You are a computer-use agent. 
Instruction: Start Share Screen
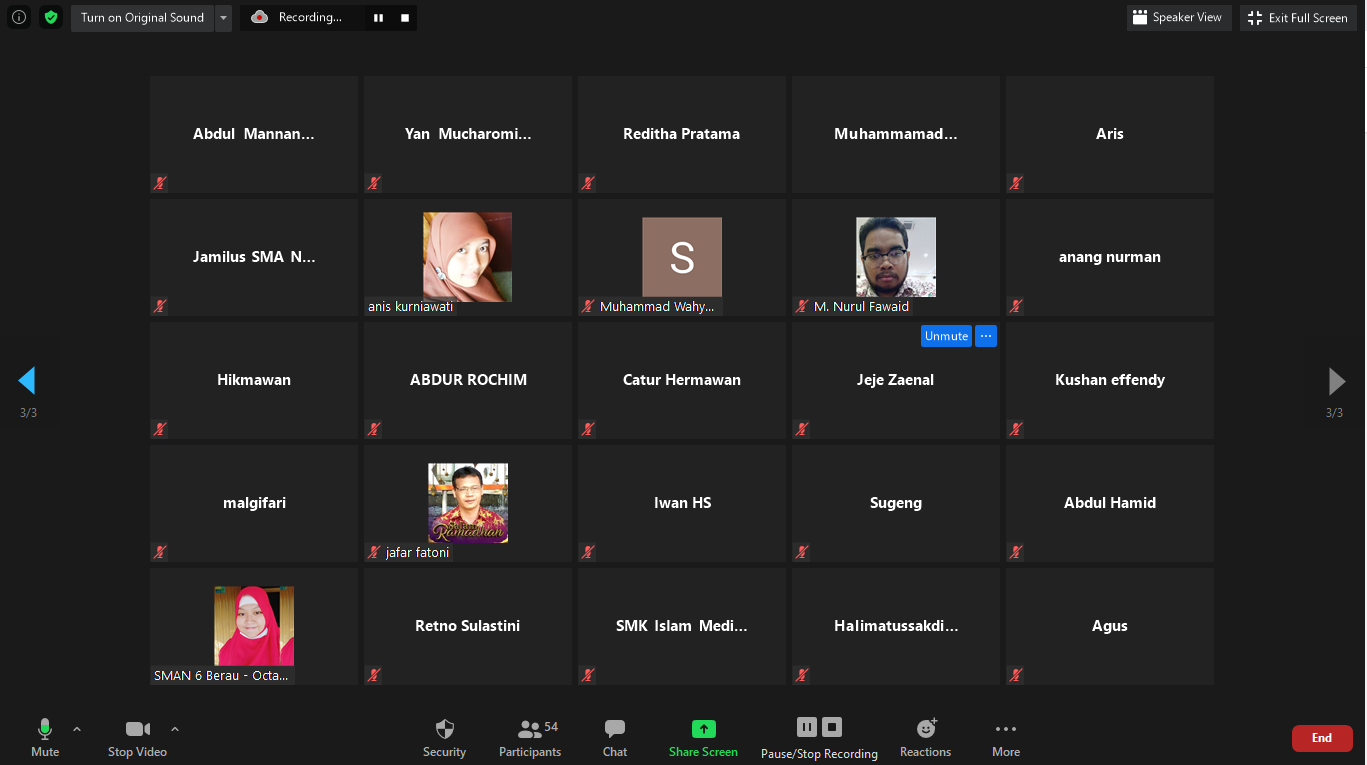tap(703, 738)
